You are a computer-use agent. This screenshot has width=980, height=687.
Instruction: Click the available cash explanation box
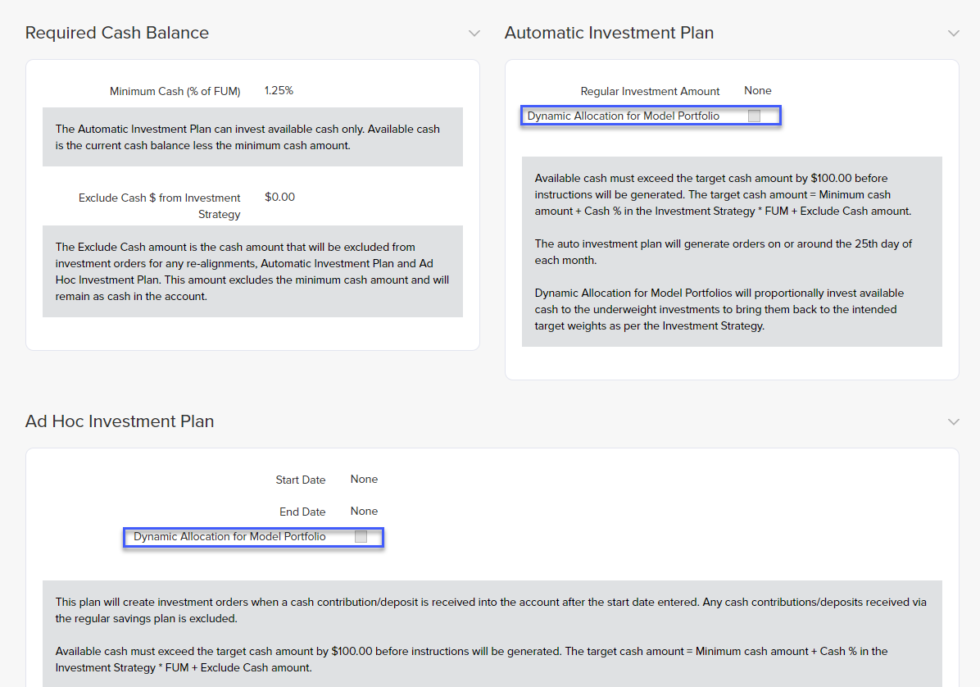pyautogui.click(x=253, y=143)
